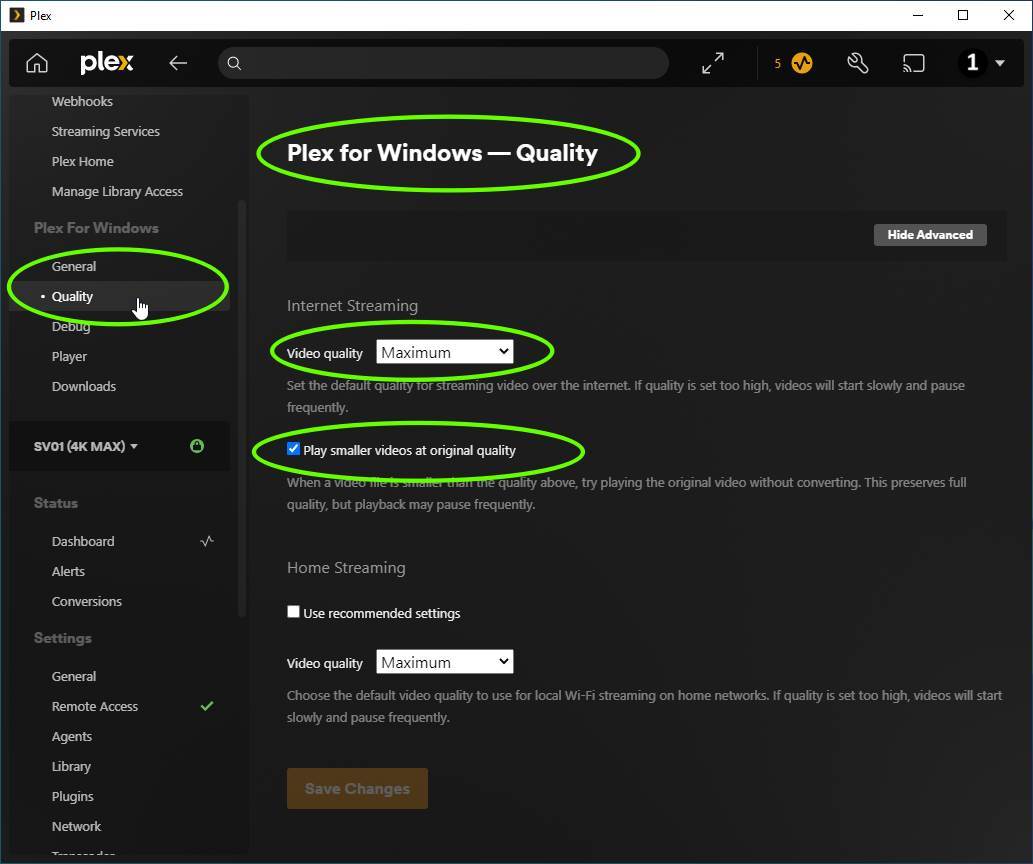The height and width of the screenshot is (864, 1033).
Task: Maximize the Plex window
Action: pos(963,15)
